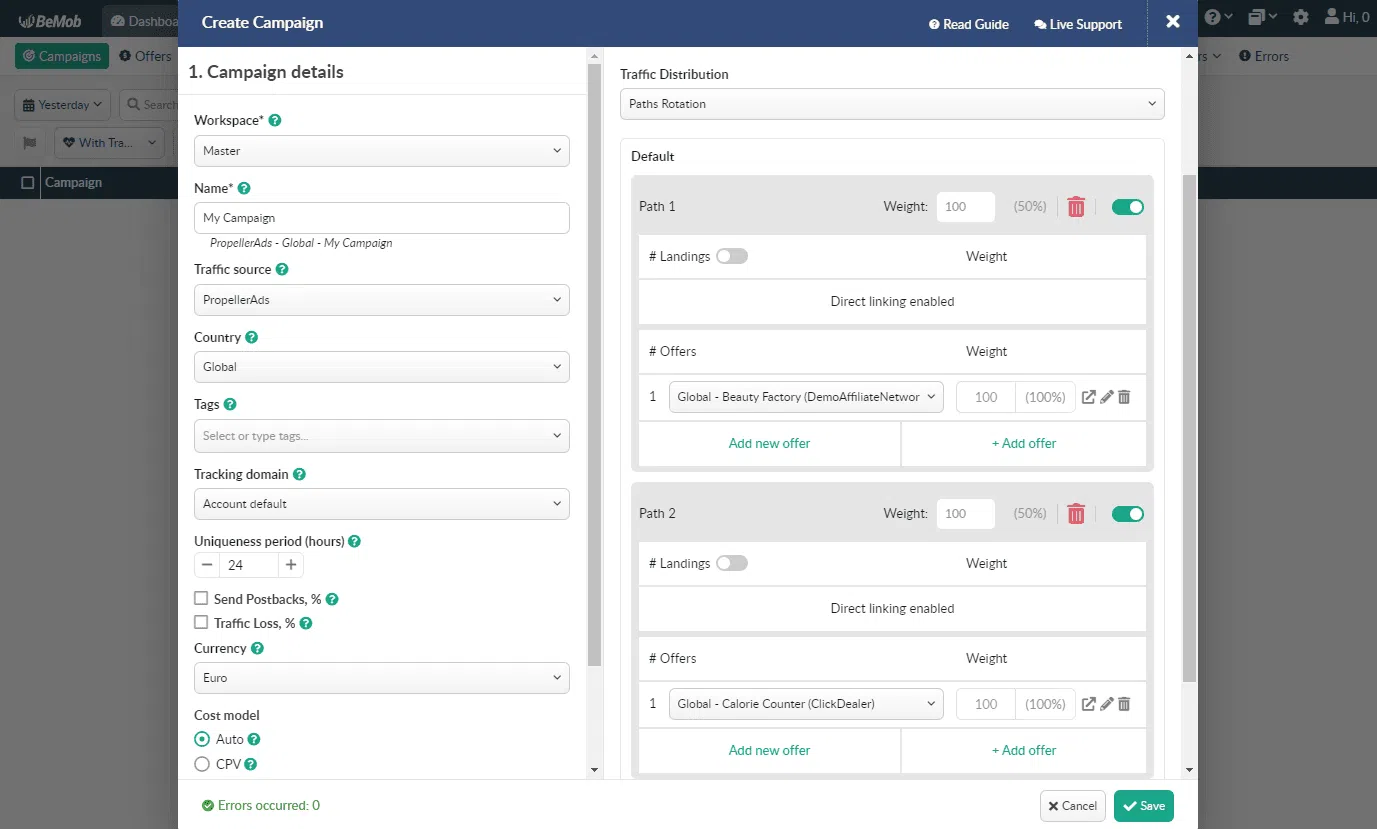Check the Send Postbacks checkbox

[202, 598]
